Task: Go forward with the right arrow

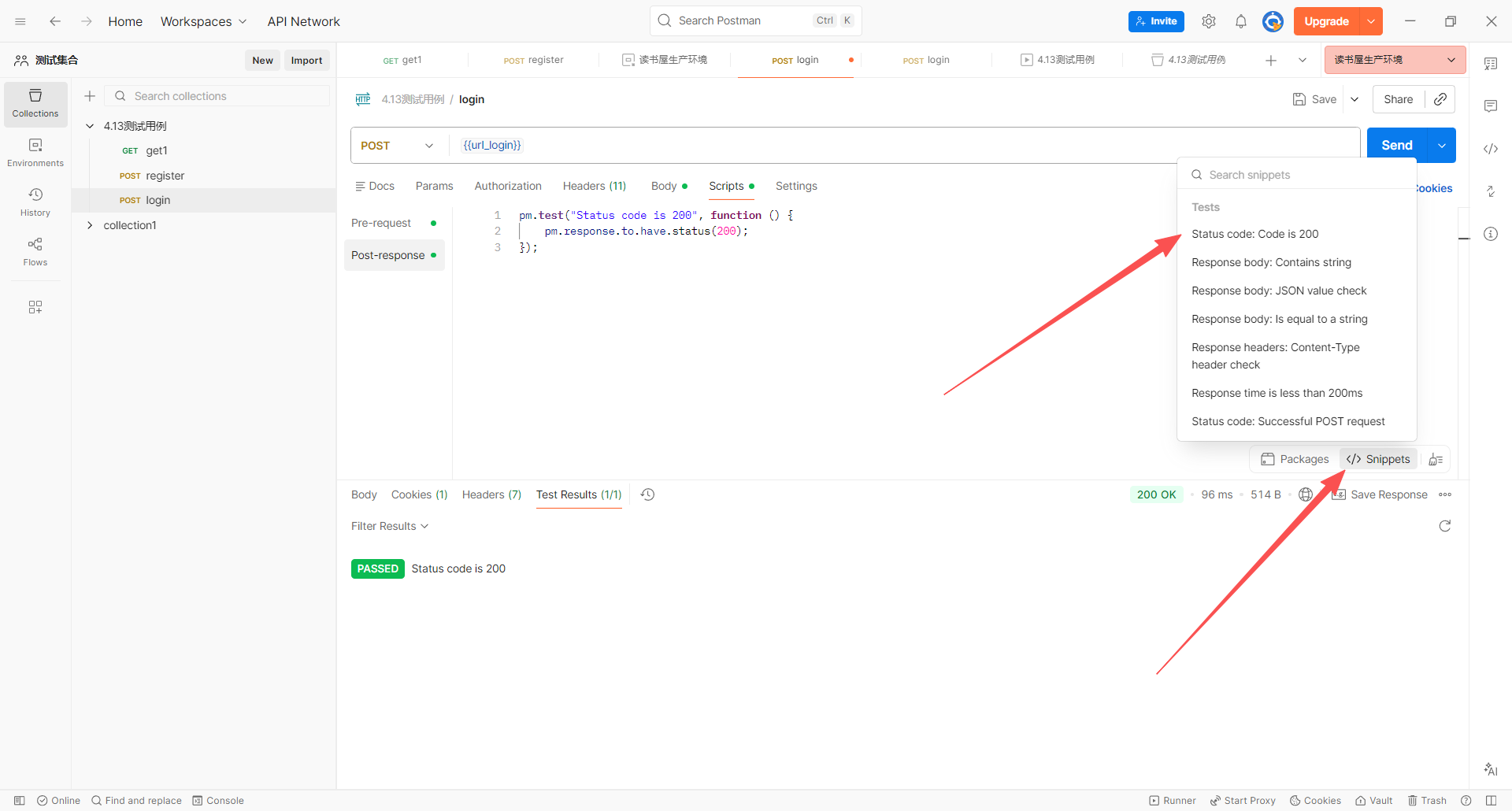Action: 87,21
